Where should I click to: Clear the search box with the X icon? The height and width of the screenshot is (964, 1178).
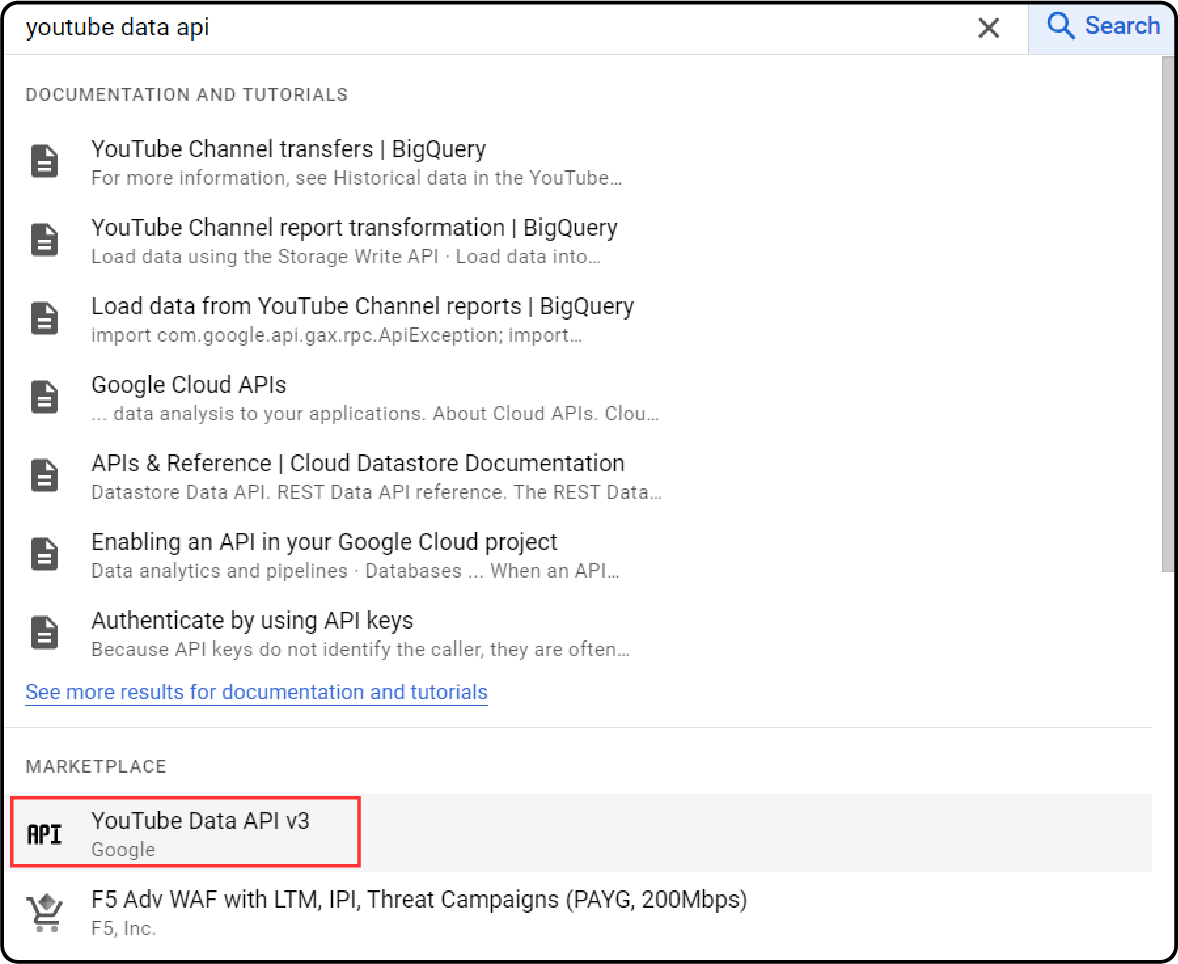coord(989,28)
